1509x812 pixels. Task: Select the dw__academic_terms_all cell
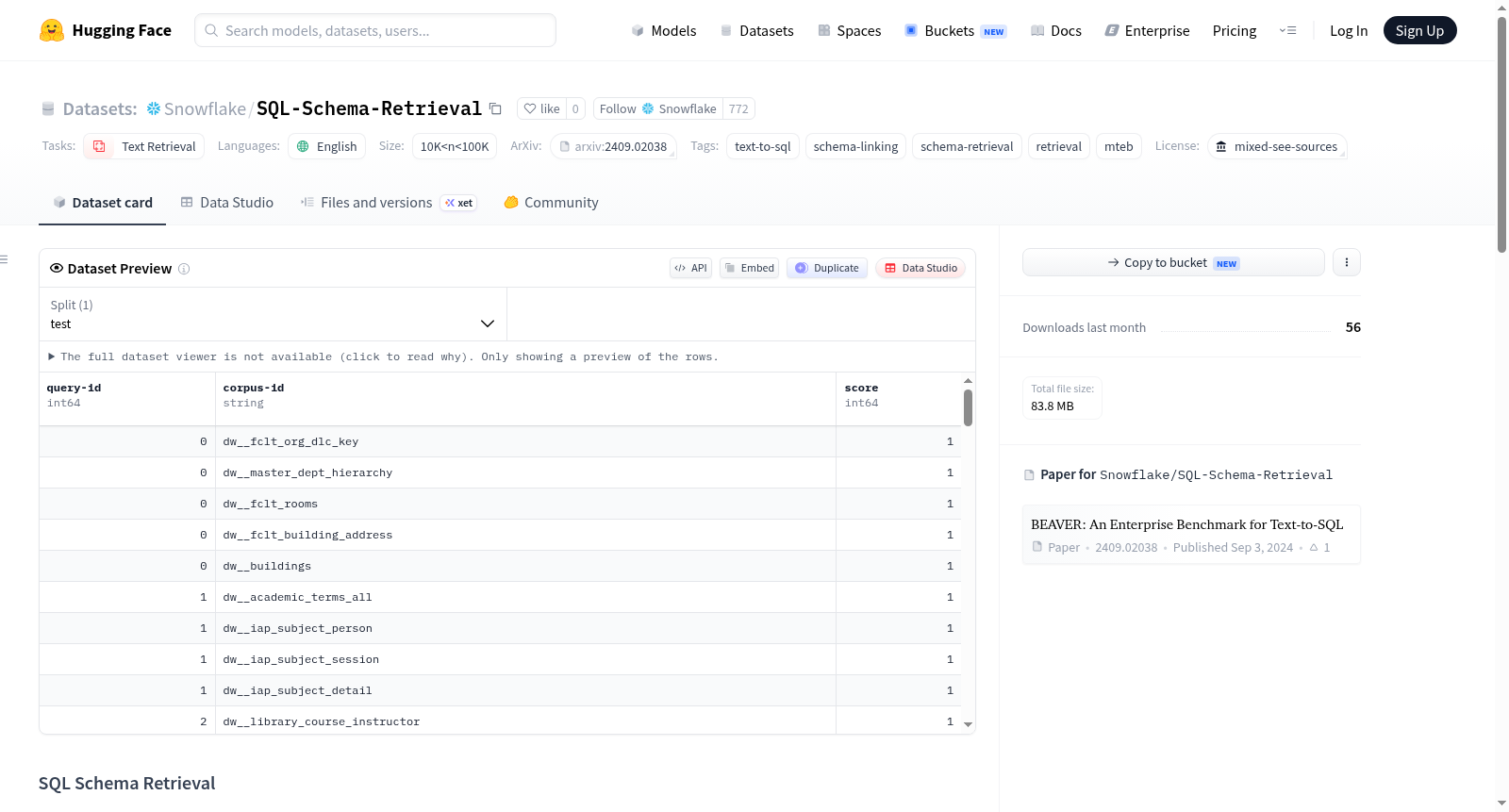pyautogui.click(x=525, y=597)
